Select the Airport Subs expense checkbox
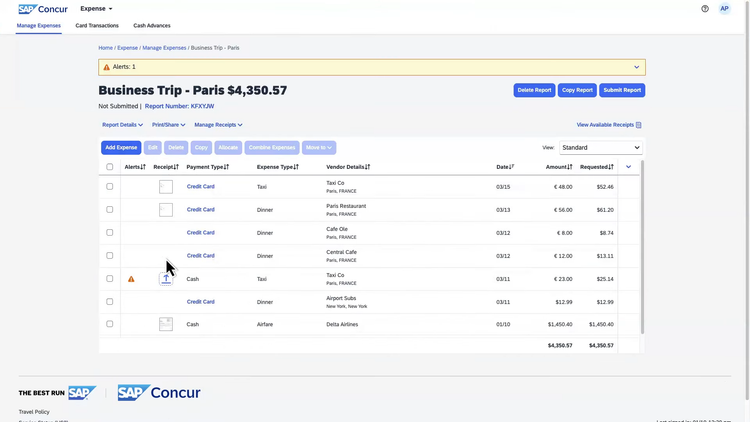 tap(110, 301)
